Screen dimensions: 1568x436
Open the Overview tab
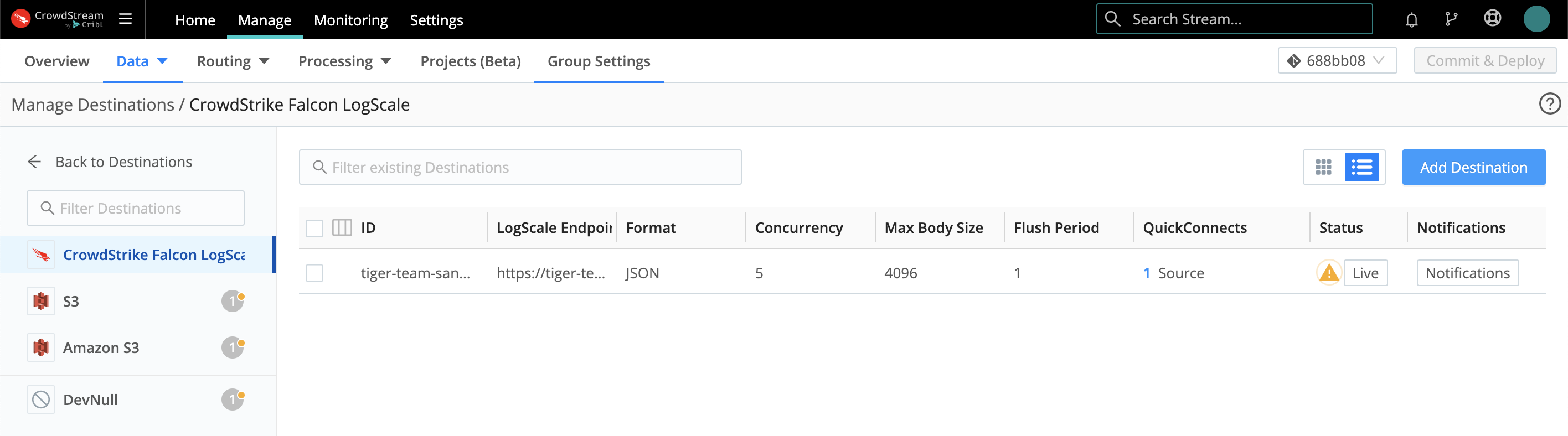[56, 61]
